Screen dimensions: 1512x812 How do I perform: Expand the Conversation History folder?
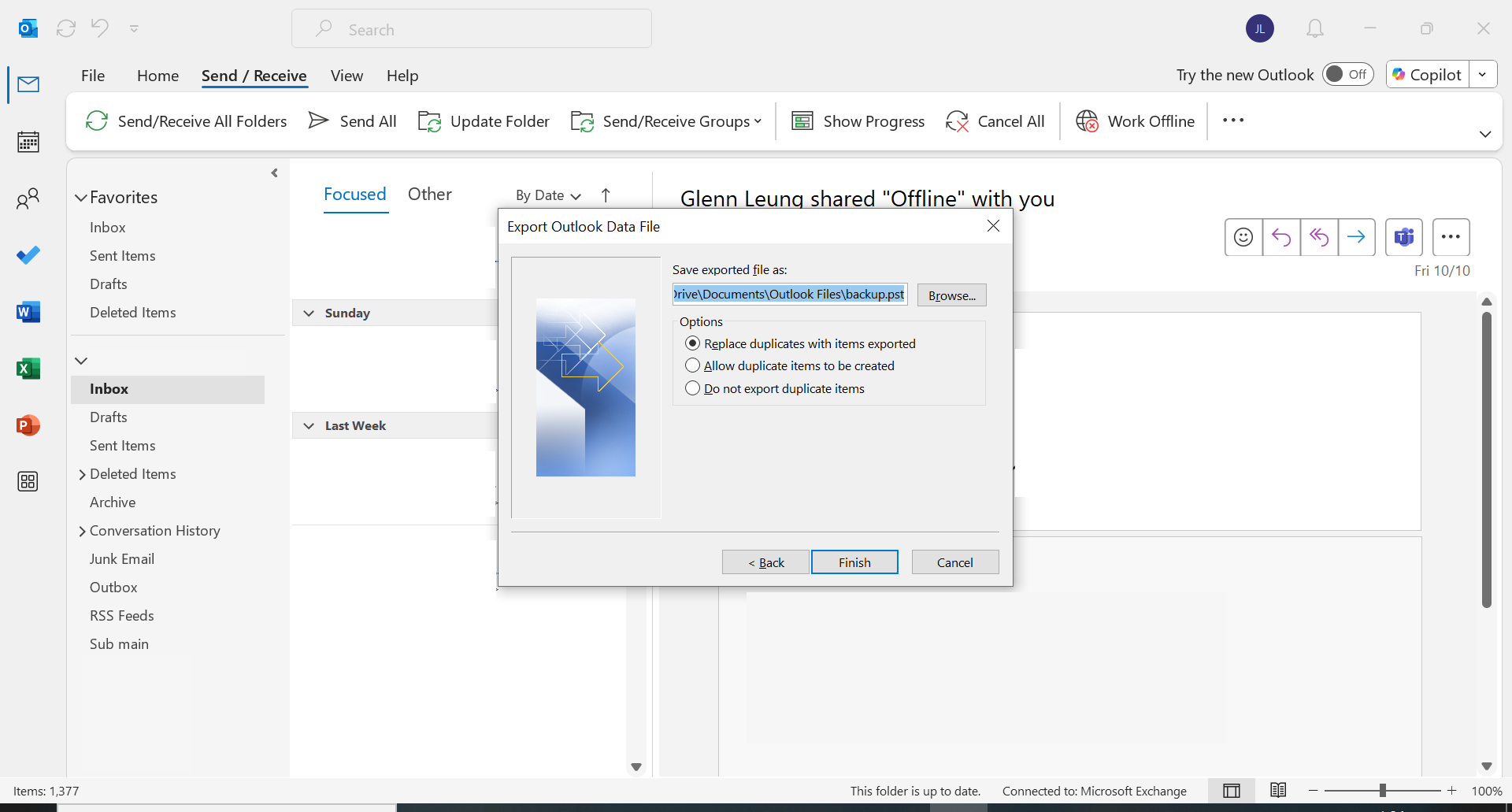83,530
